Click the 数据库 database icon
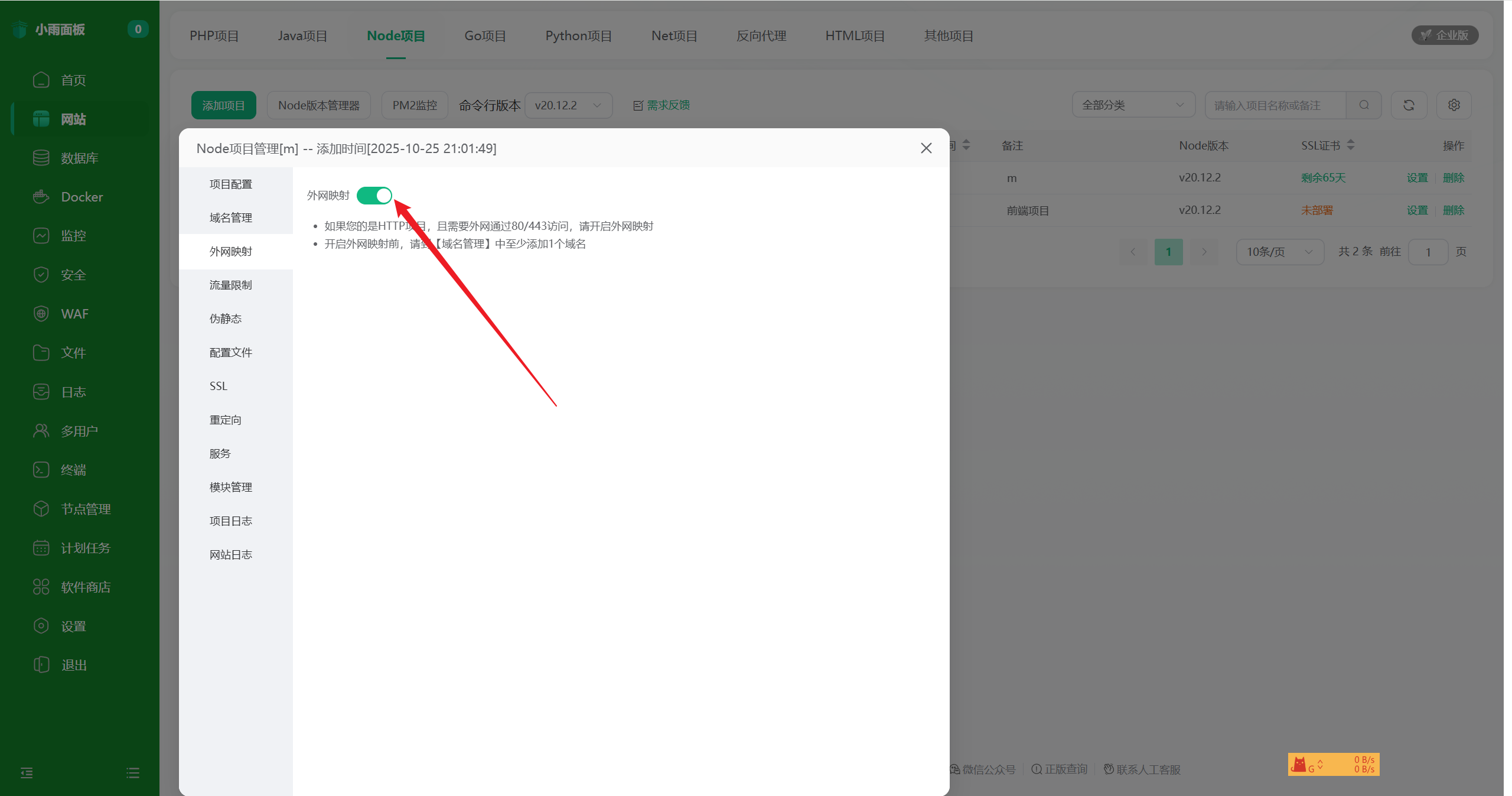This screenshot has height=796, width=1512. (x=41, y=158)
